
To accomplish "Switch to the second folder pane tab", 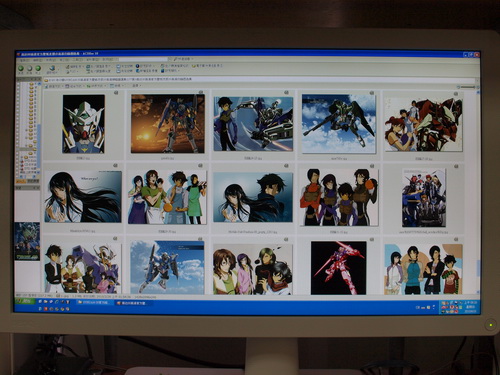I will 33,181.
